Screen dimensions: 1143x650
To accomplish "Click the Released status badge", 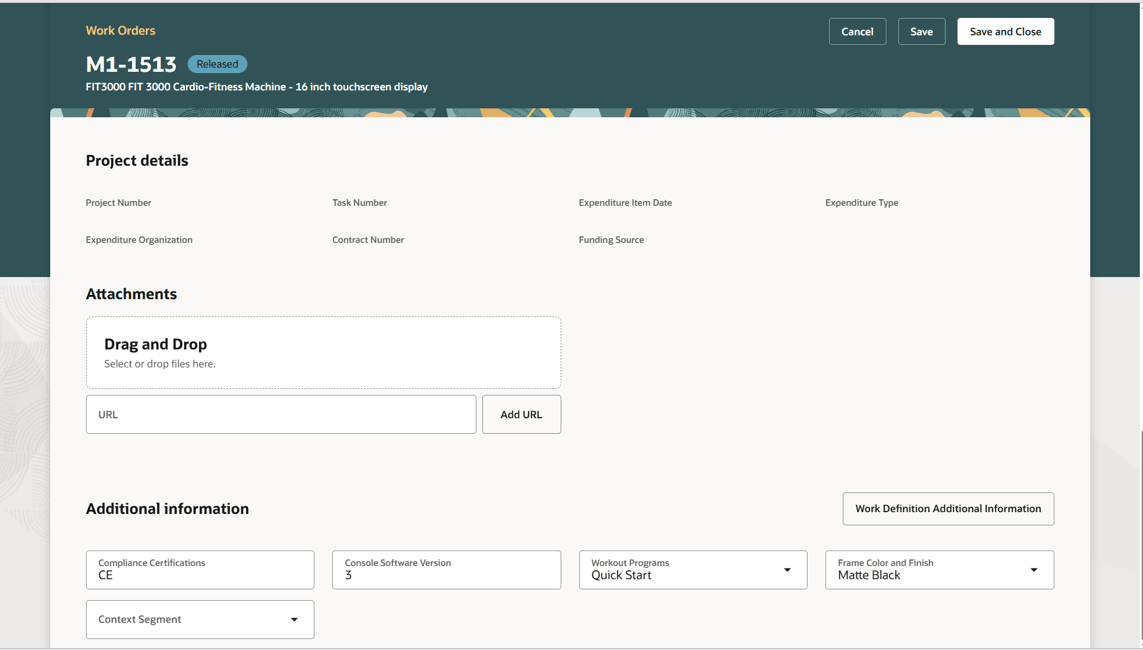I will pos(217,64).
